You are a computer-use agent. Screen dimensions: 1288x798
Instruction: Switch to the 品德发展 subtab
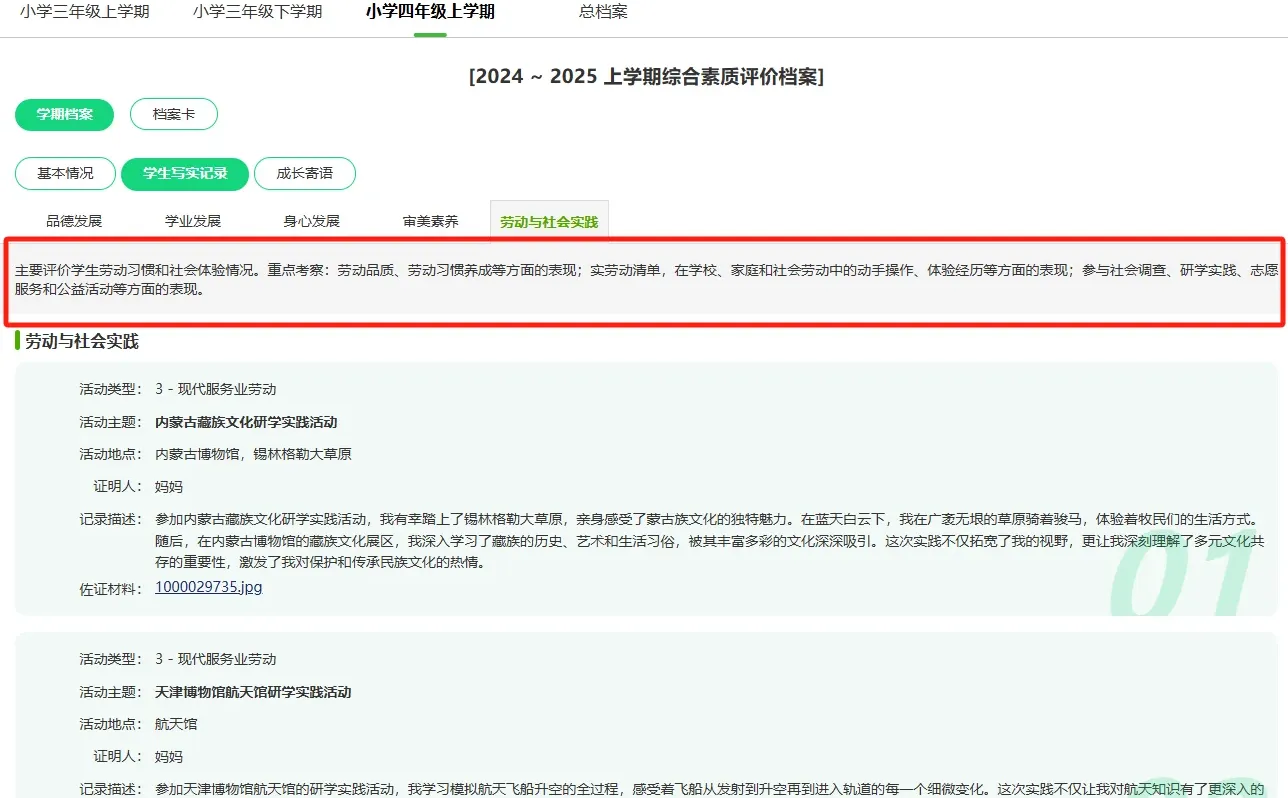coord(75,220)
